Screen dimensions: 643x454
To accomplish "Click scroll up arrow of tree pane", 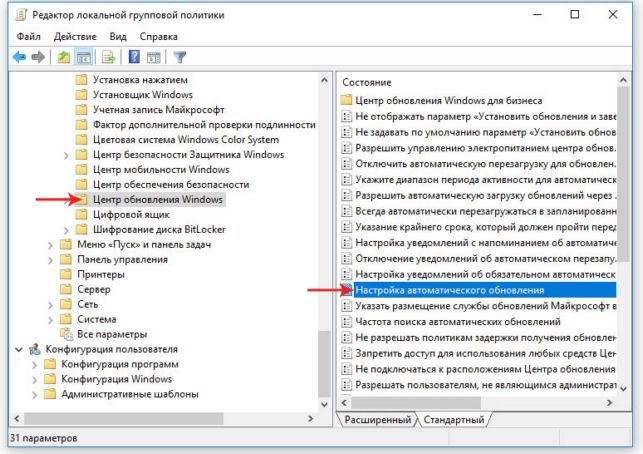I will pos(324,80).
